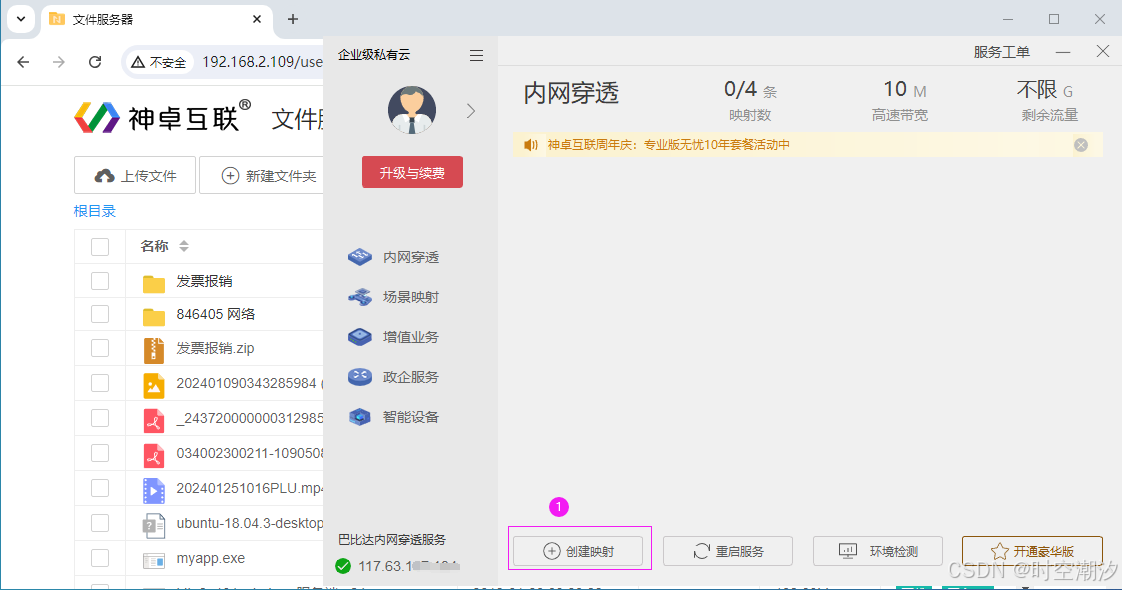Click the red 升级与续费 button
This screenshot has height=590, width=1122.
point(412,172)
